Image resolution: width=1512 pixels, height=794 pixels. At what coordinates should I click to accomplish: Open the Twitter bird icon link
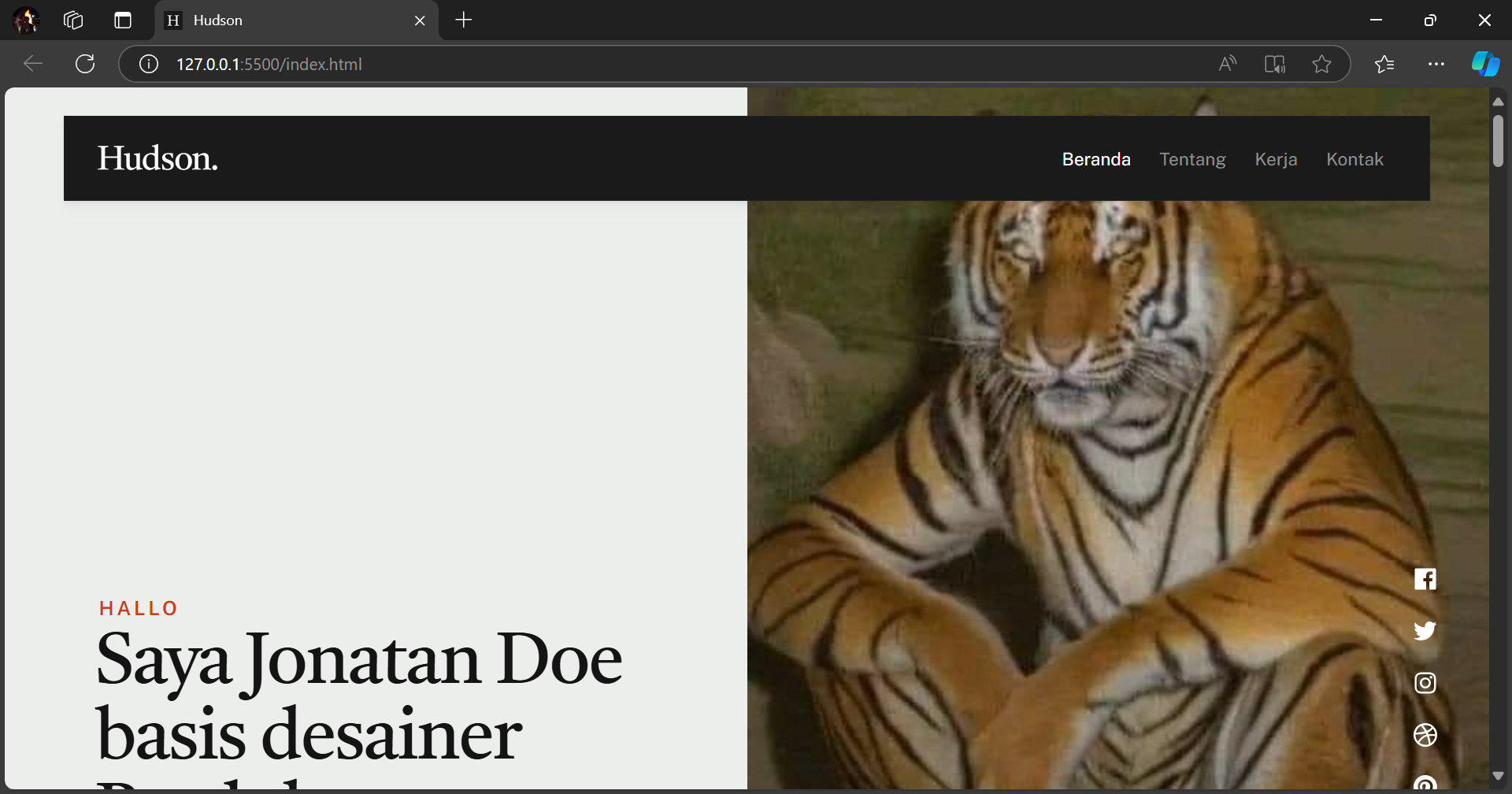click(1425, 631)
